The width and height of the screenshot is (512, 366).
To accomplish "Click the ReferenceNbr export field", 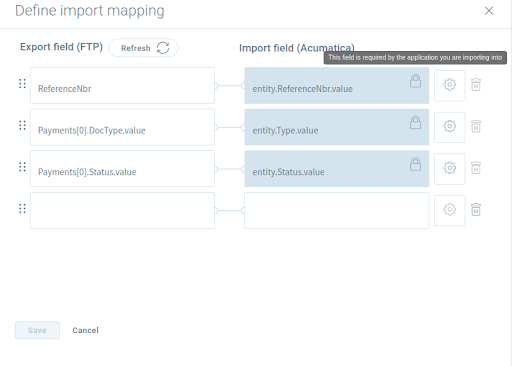I will (122, 86).
